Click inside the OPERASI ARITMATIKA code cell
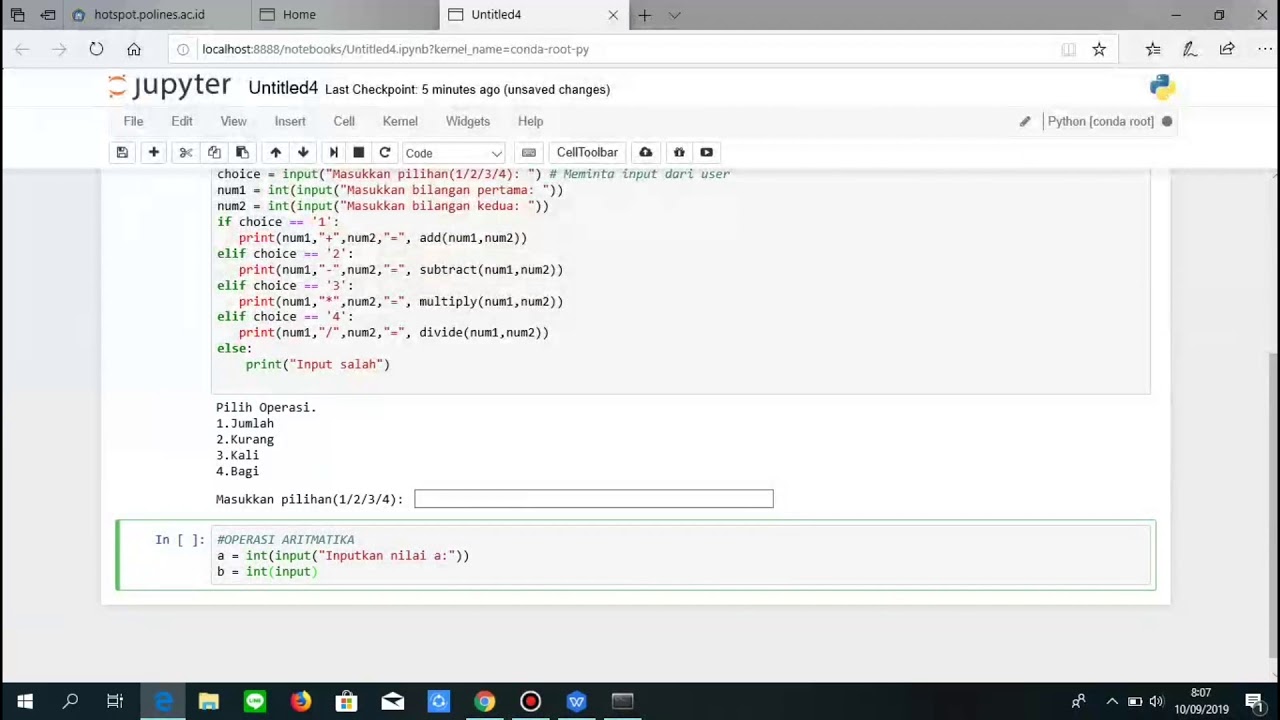 [680, 555]
